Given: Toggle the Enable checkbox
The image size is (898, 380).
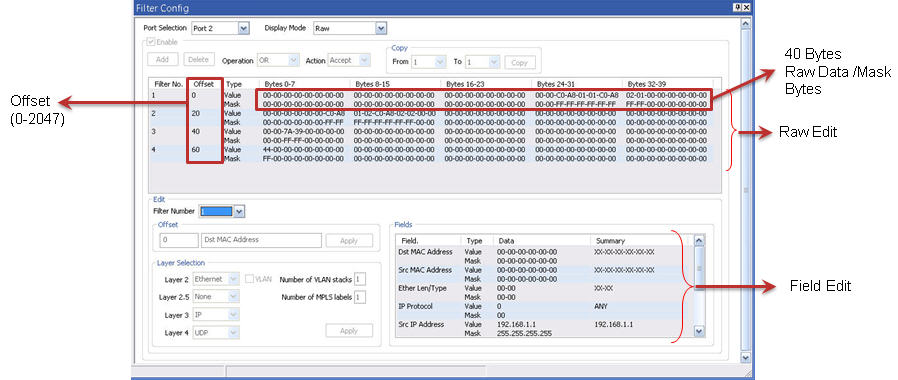Looking at the screenshot, I should click(151, 42).
